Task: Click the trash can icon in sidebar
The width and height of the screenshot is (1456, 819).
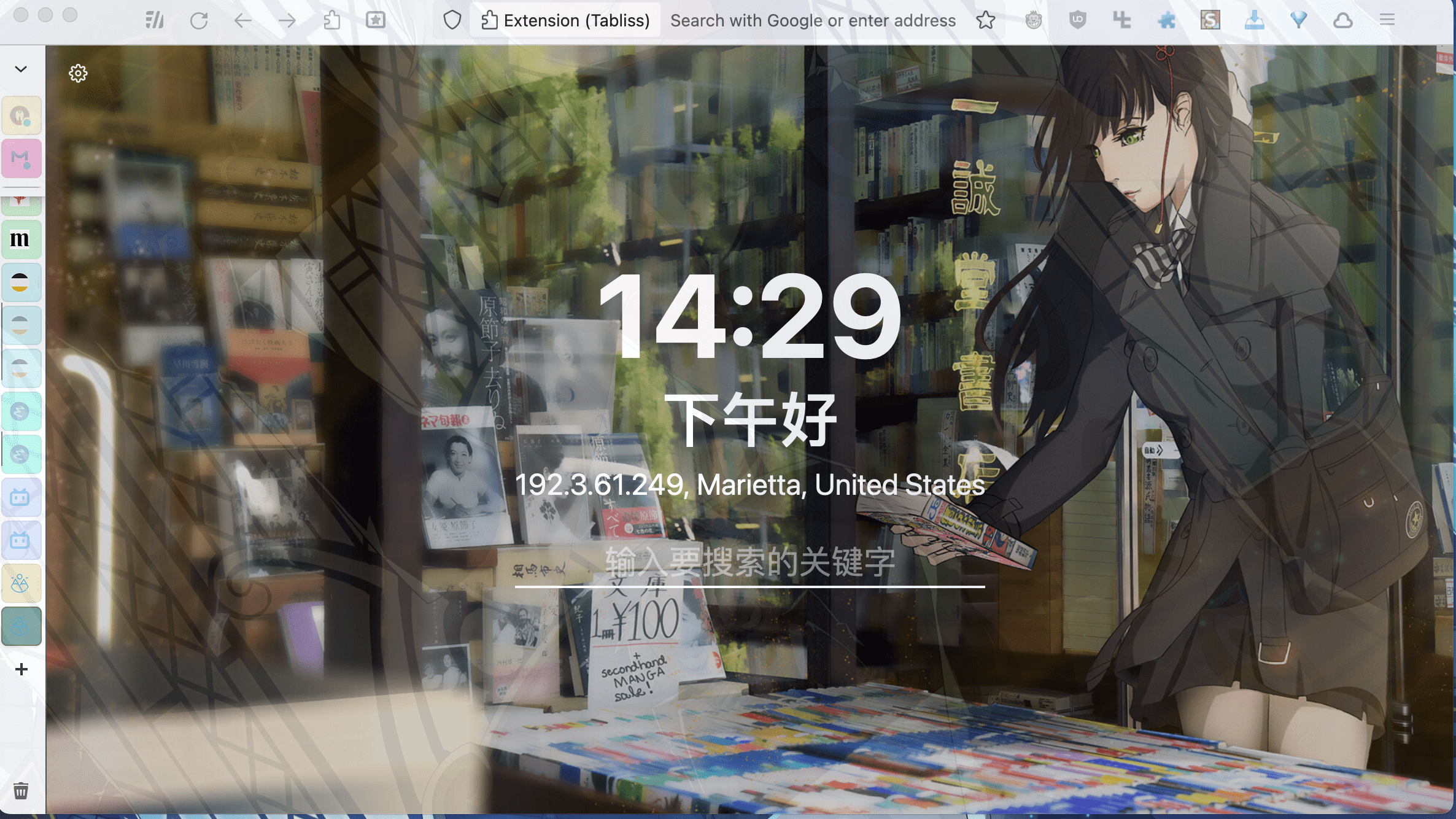Action: tap(21, 791)
